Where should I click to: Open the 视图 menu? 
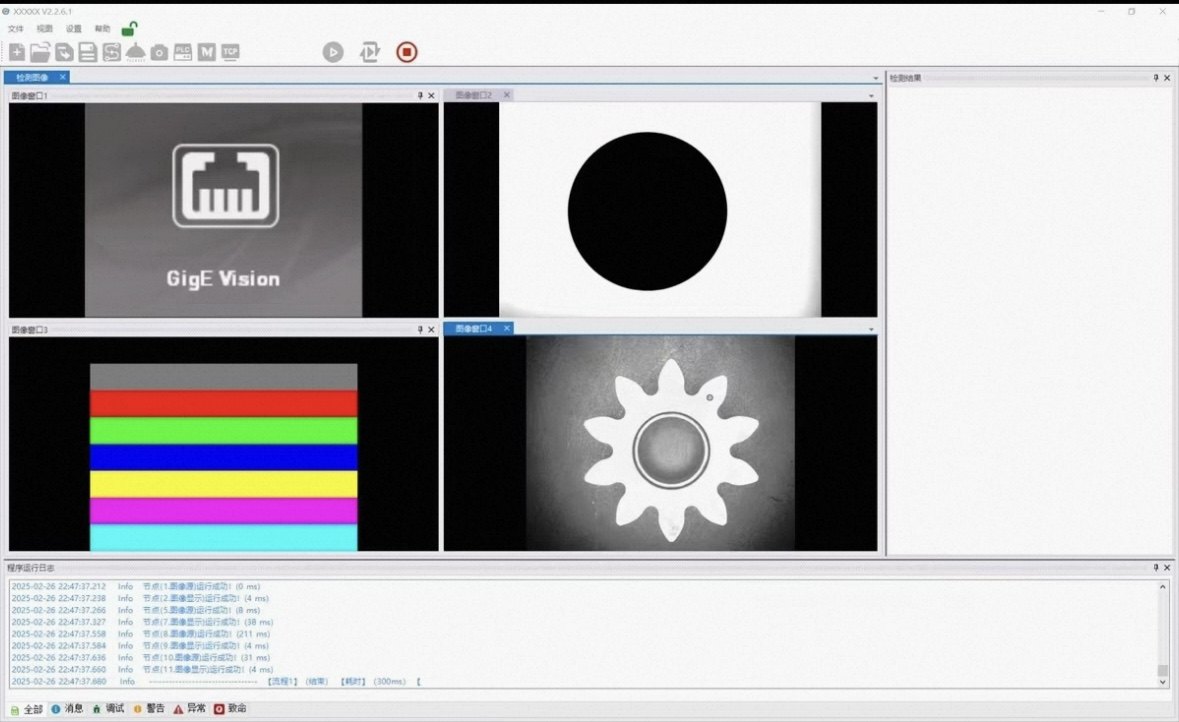click(45, 29)
